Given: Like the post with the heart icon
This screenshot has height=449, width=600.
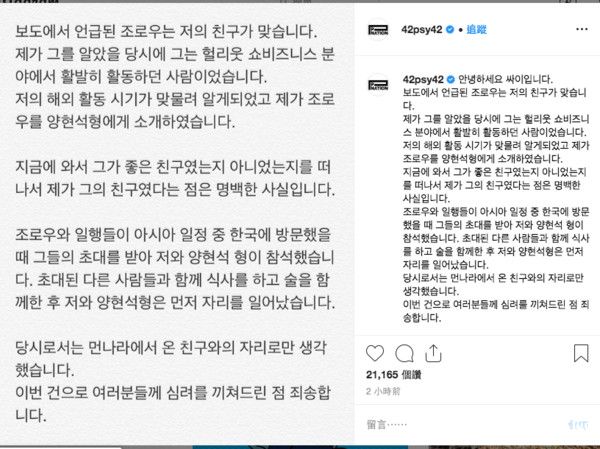Looking at the screenshot, I should 375,353.
